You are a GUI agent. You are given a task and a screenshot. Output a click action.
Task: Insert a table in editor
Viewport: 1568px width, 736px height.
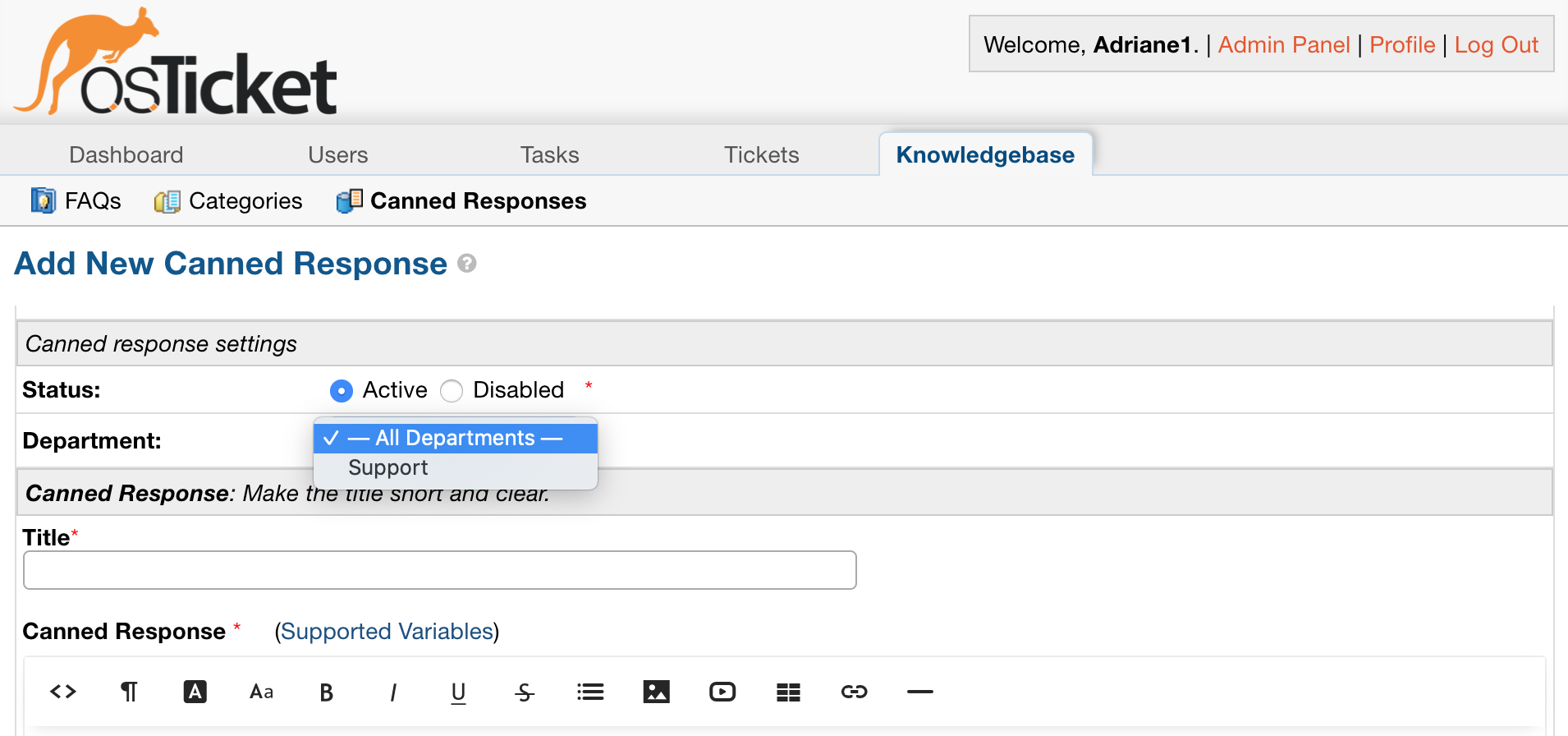point(788,692)
